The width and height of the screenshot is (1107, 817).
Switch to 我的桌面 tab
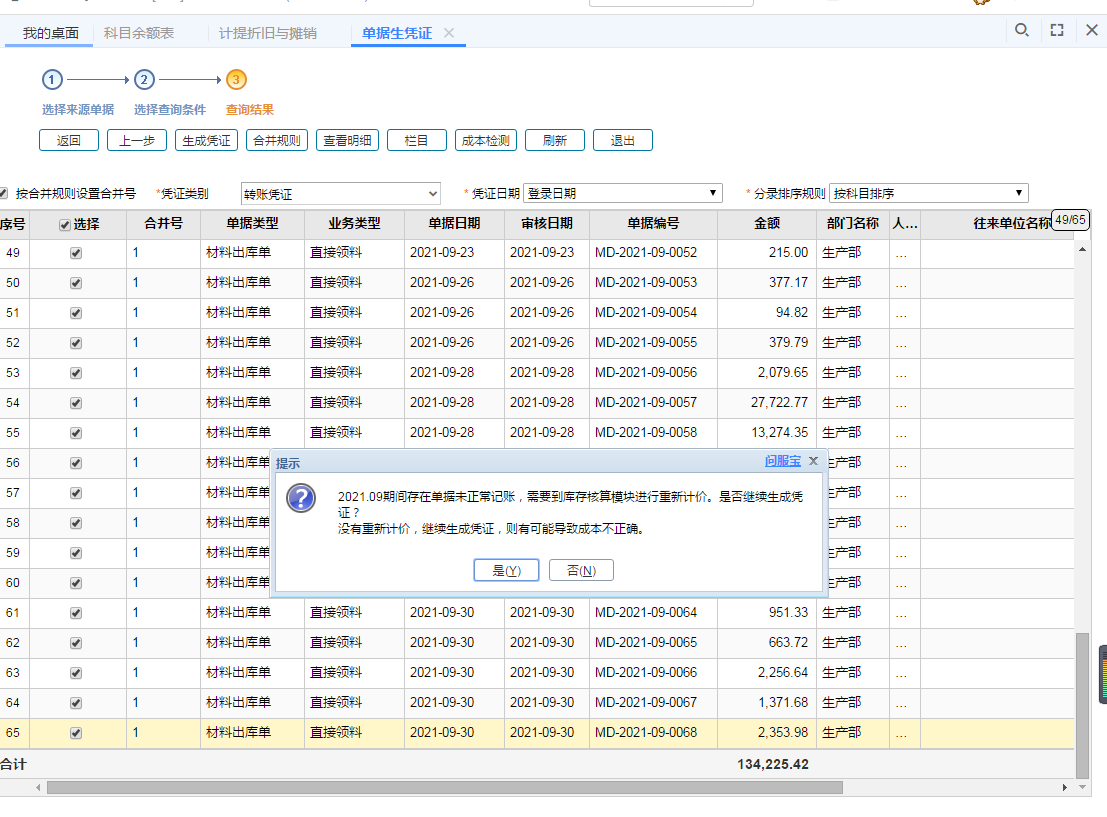[x=50, y=33]
